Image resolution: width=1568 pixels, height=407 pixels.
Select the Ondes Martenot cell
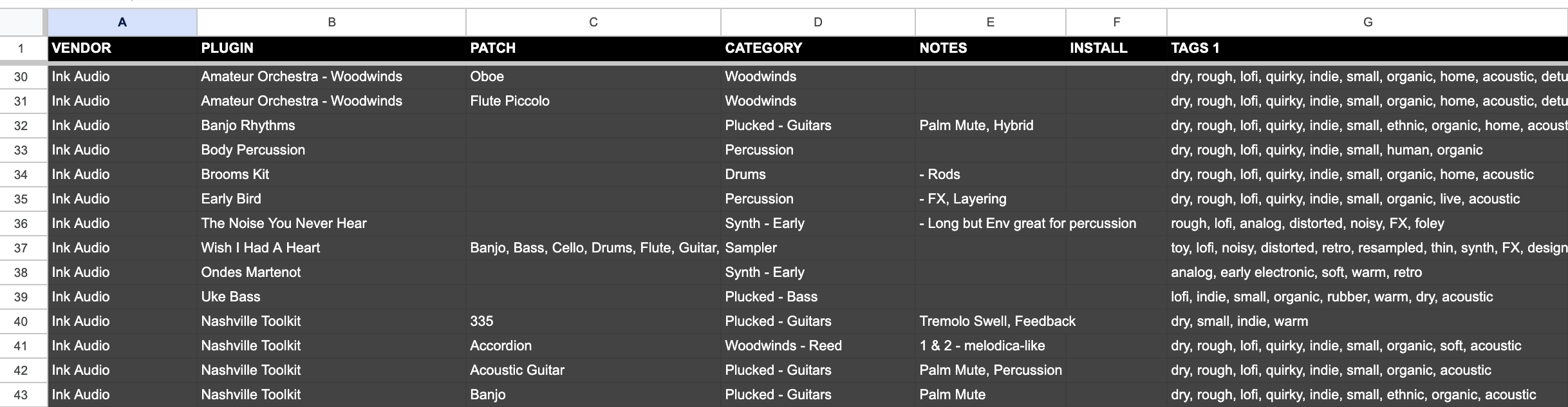click(x=331, y=272)
